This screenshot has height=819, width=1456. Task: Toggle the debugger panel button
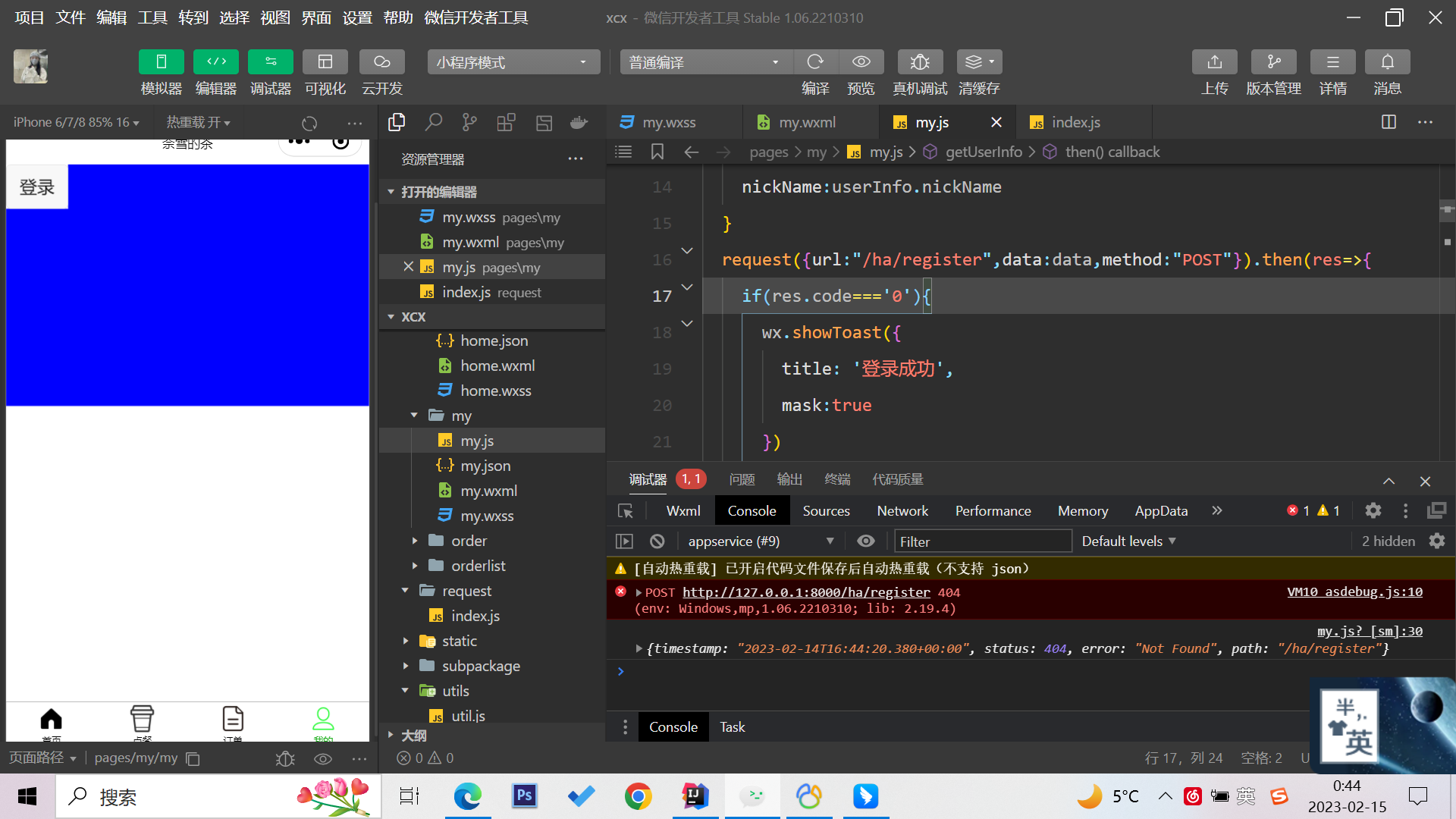tap(270, 62)
